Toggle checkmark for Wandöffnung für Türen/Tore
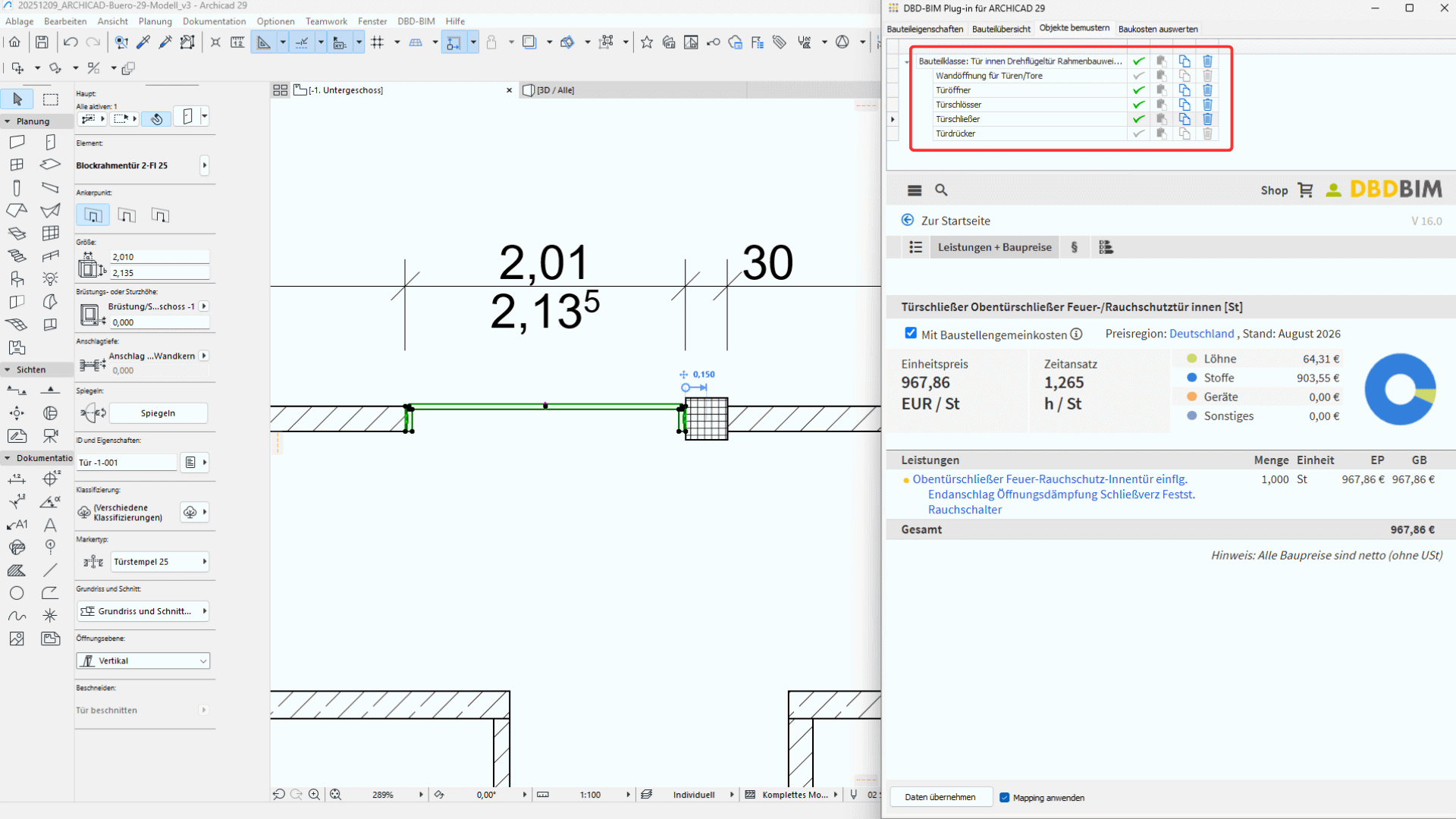The image size is (1456, 819). [1138, 76]
